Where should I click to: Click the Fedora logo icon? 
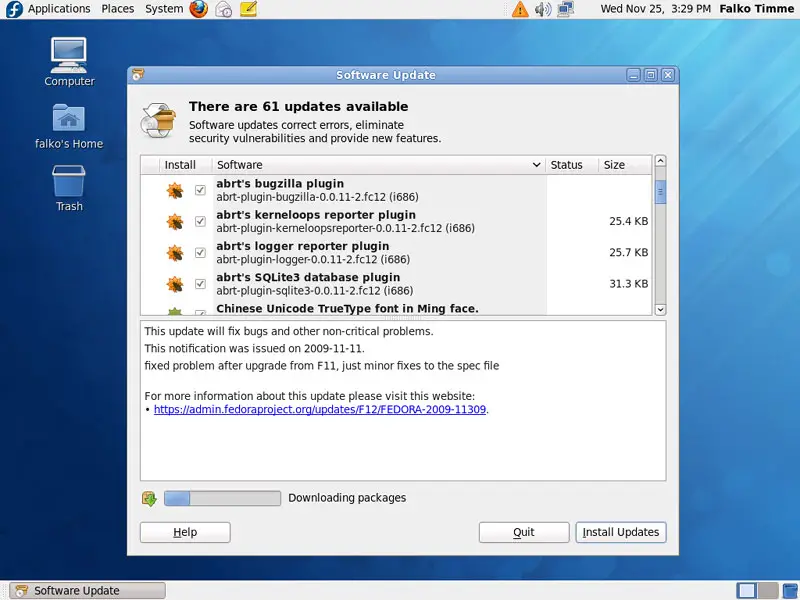14,9
